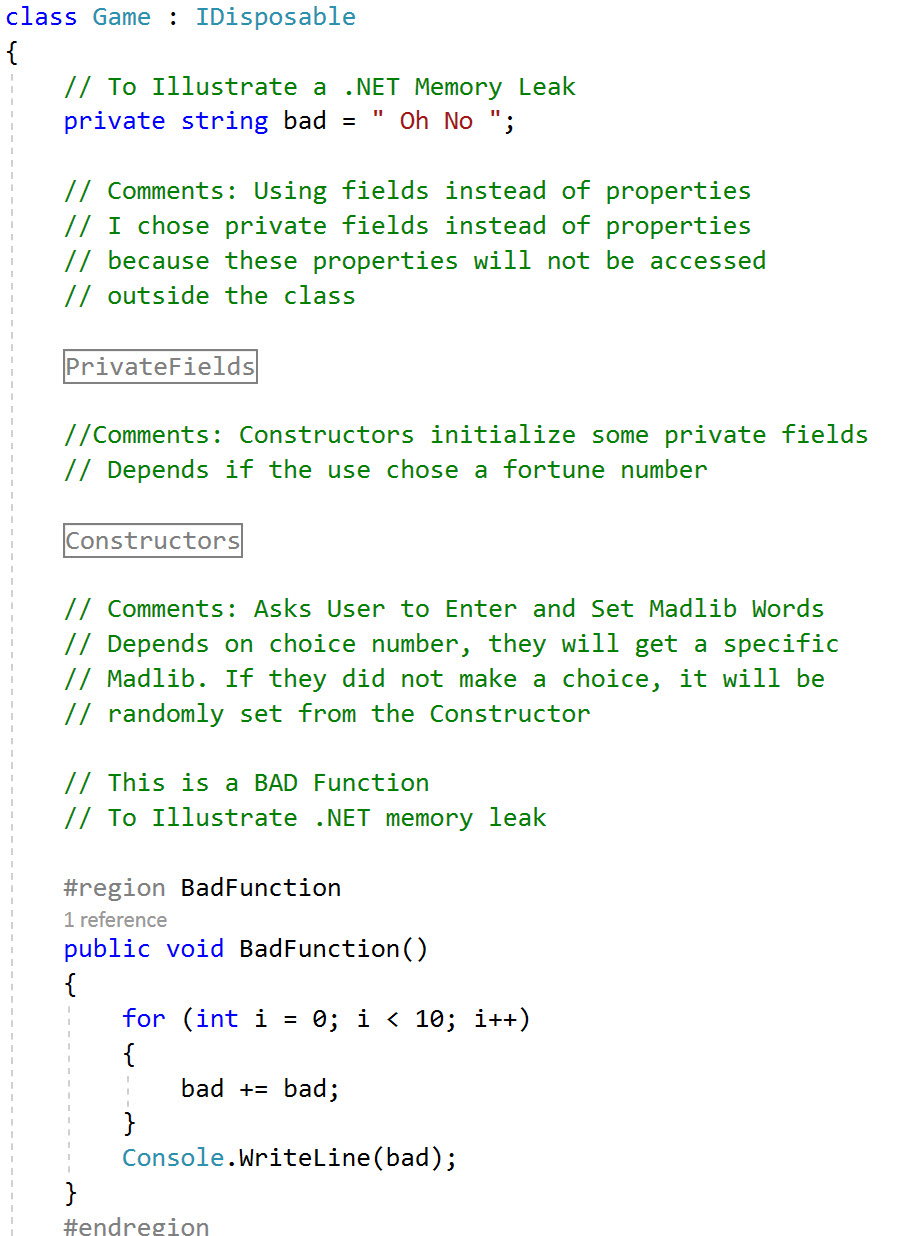Click the IDisposable interface name
This screenshot has height=1236, width=907.
(x=275, y=17)
